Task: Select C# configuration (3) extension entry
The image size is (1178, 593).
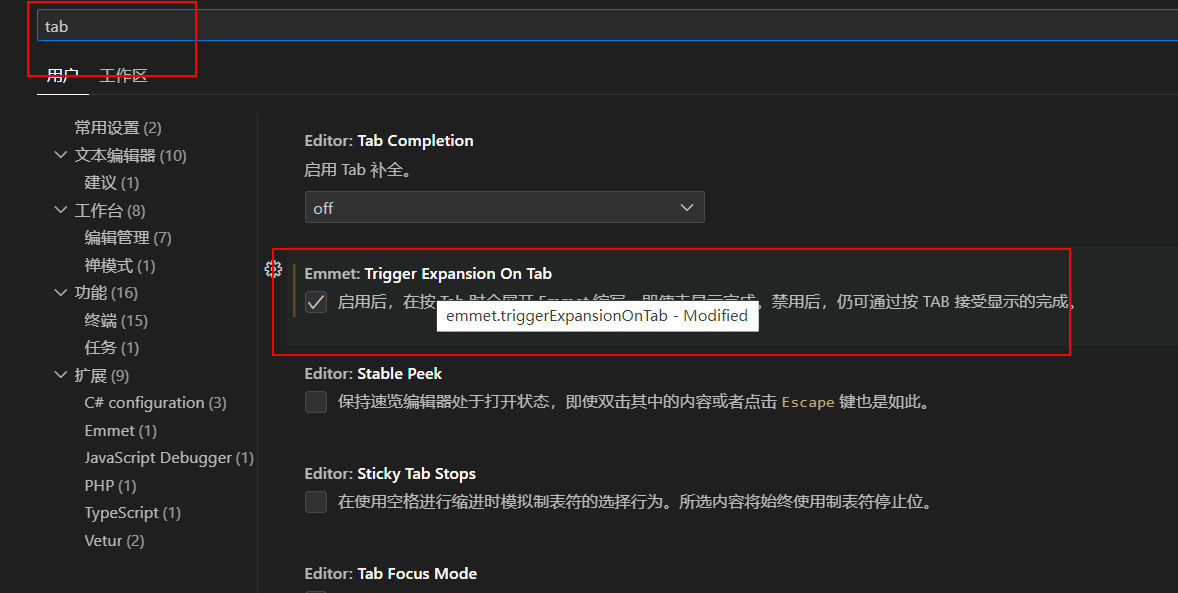Action: click(156, 403)
